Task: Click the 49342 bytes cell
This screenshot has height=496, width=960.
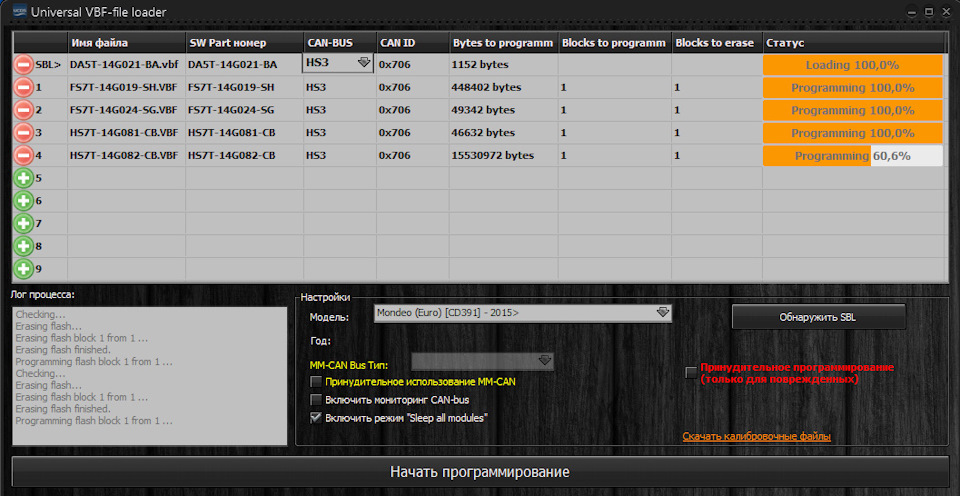Action: point(503,110)
